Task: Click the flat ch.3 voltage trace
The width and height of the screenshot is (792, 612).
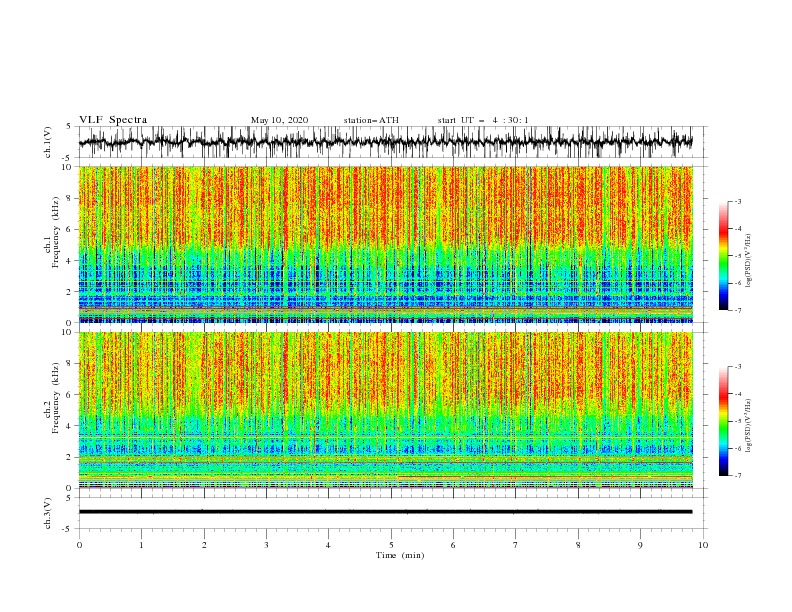Action: [385, 512]
